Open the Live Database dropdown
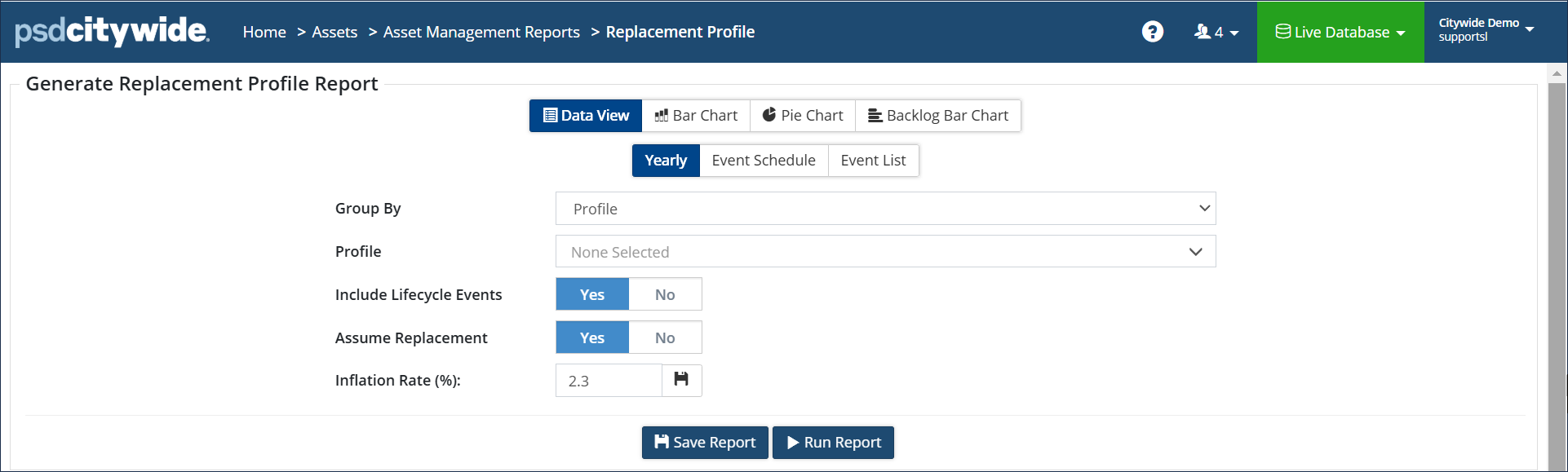 1340,32
